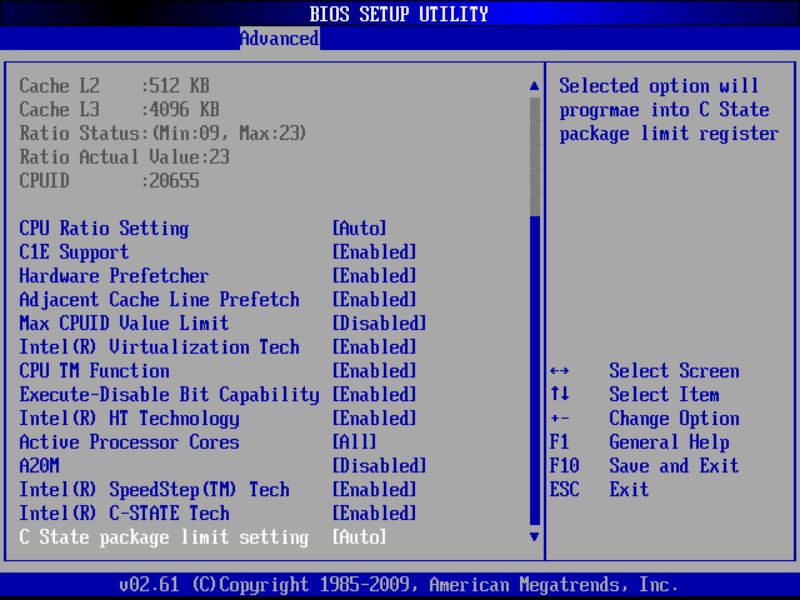Change the CPU Ratio Setting [Auto] value

click(x=359, y=228)
